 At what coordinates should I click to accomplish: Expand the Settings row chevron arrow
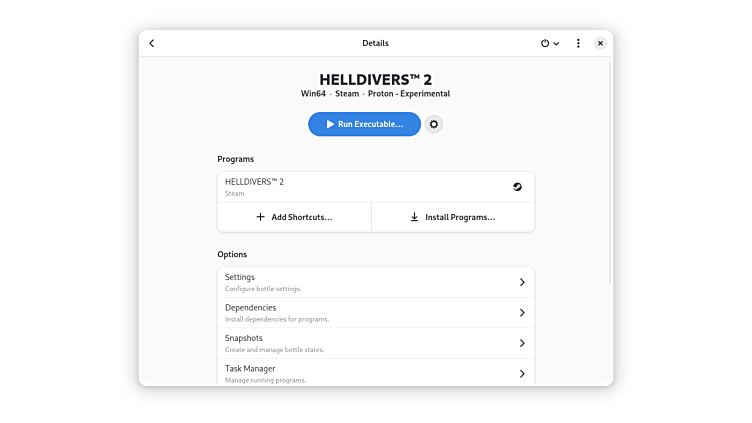522,283
